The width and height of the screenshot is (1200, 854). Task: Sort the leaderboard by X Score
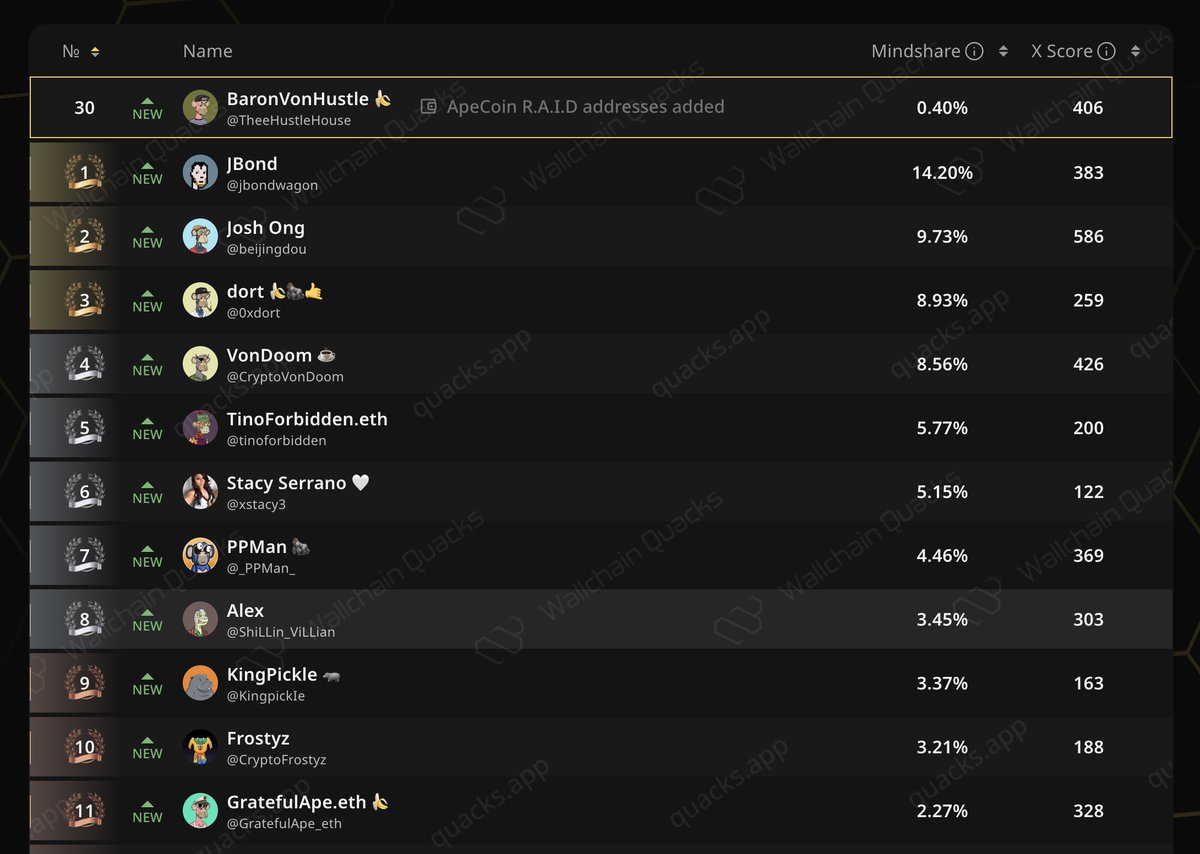click(x=1135, y=52)
